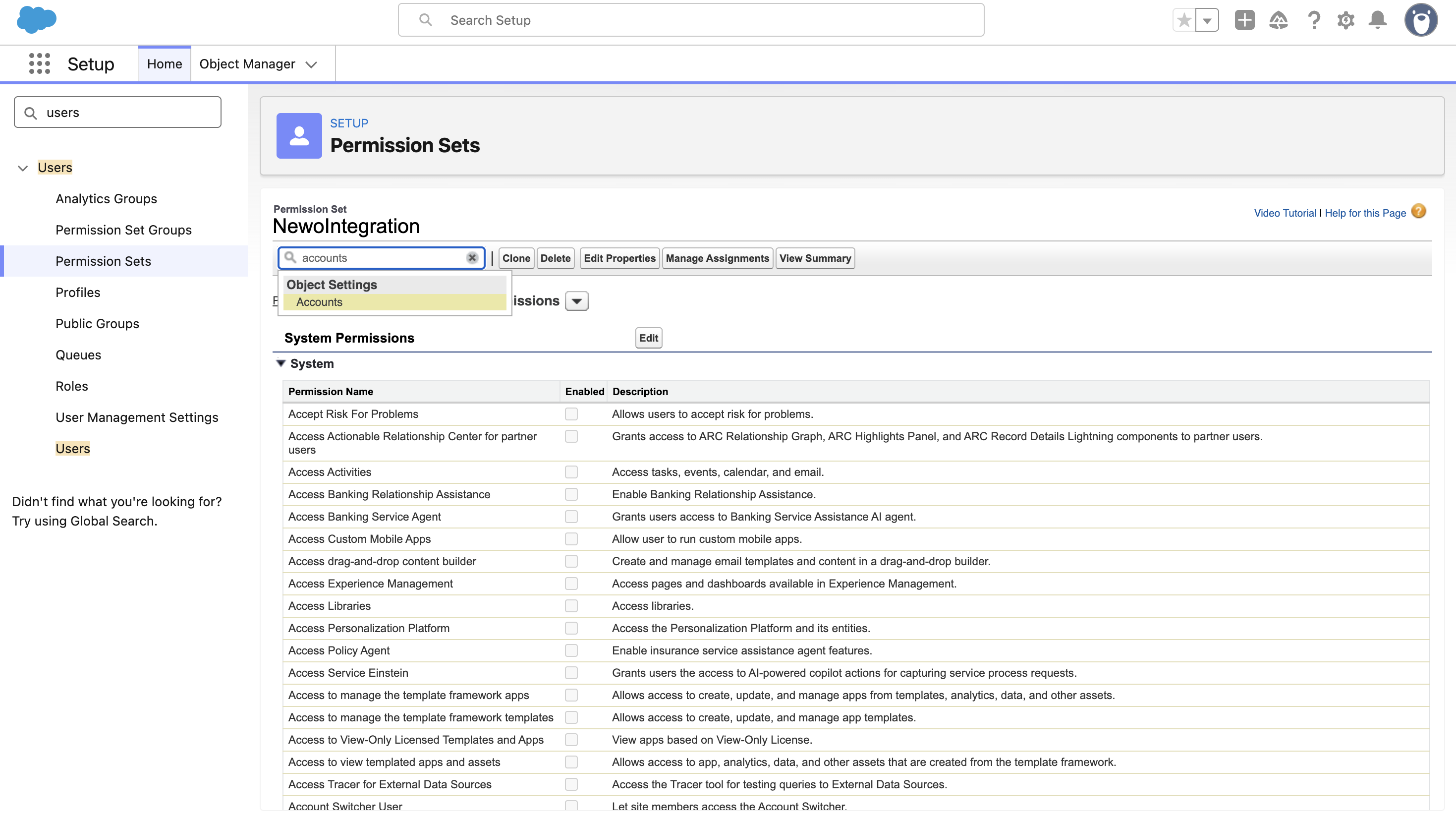The image size is (1456, 822).
Task: Click the Search Setup field
Action: point(691,20)
